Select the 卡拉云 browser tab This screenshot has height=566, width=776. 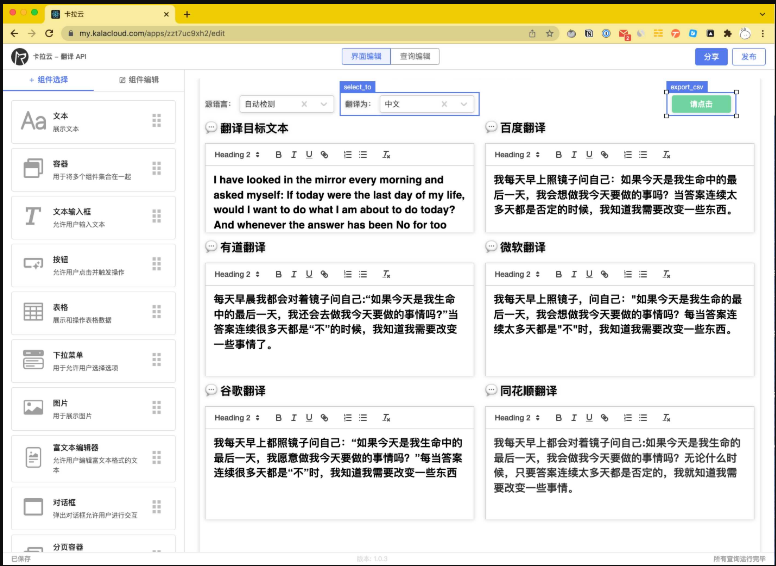coord(110,14)
